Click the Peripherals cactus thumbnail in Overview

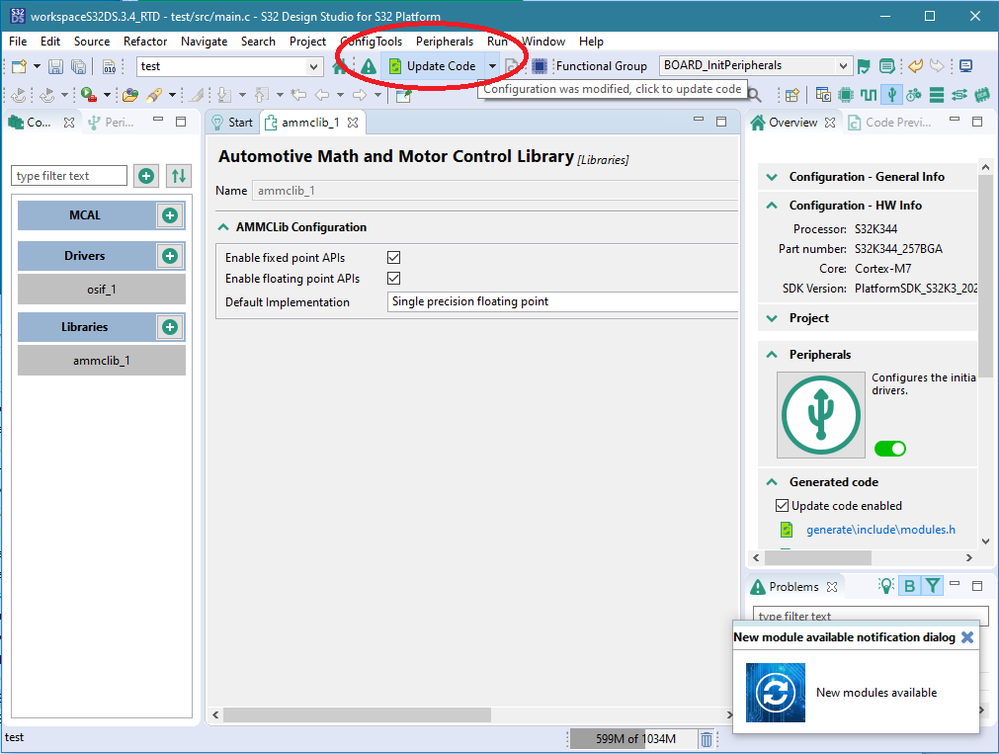coord(821,415)
